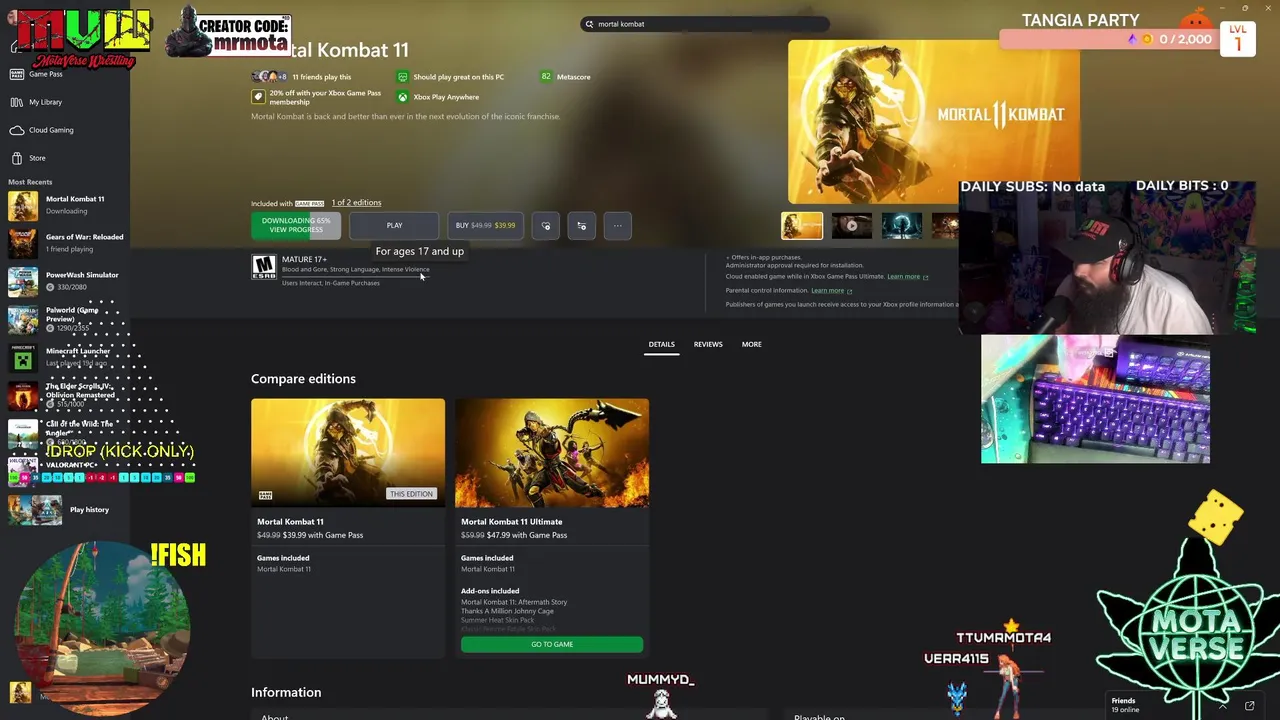Viewport: 1280px width, 720px height.
Task: Click the Most Recents sidebar label
Action: point(30,182)
